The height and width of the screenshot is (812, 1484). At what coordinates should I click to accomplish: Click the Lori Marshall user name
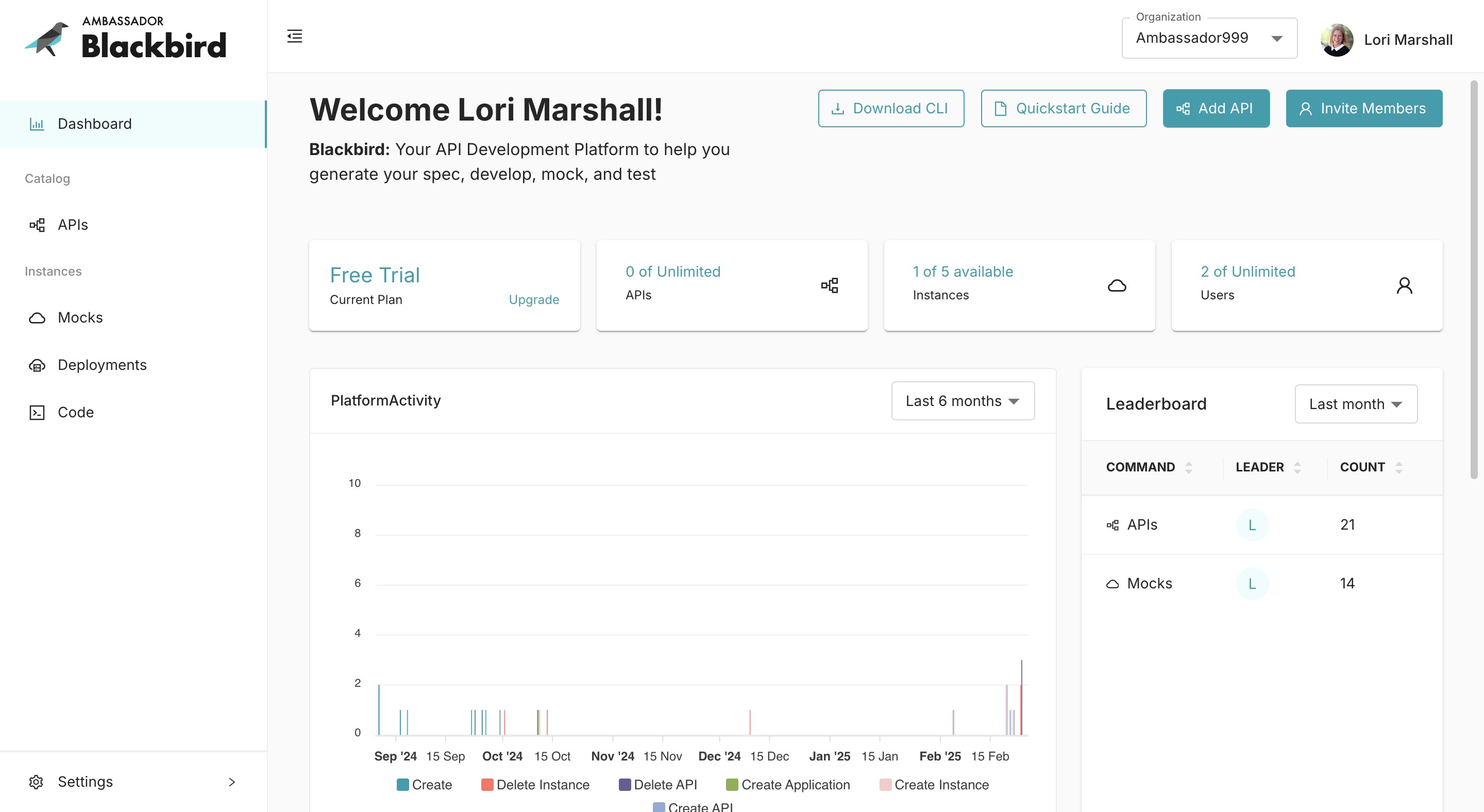tap(1408, 39)
